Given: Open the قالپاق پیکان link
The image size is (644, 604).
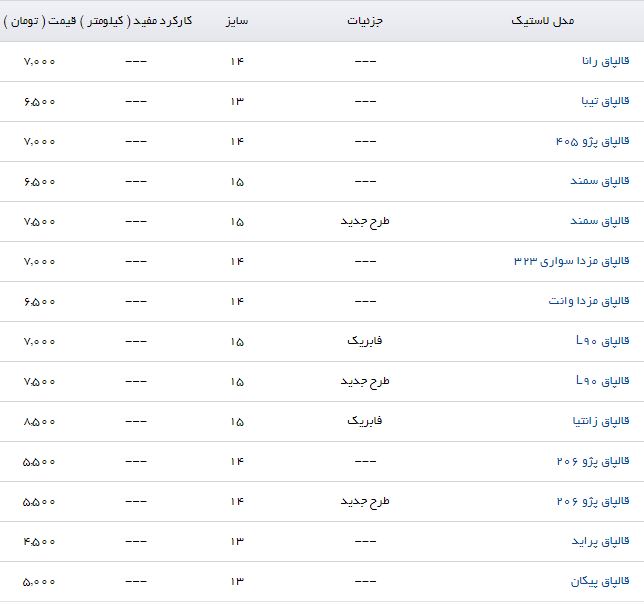Looking at the screenshot, I should click(600, 581).
